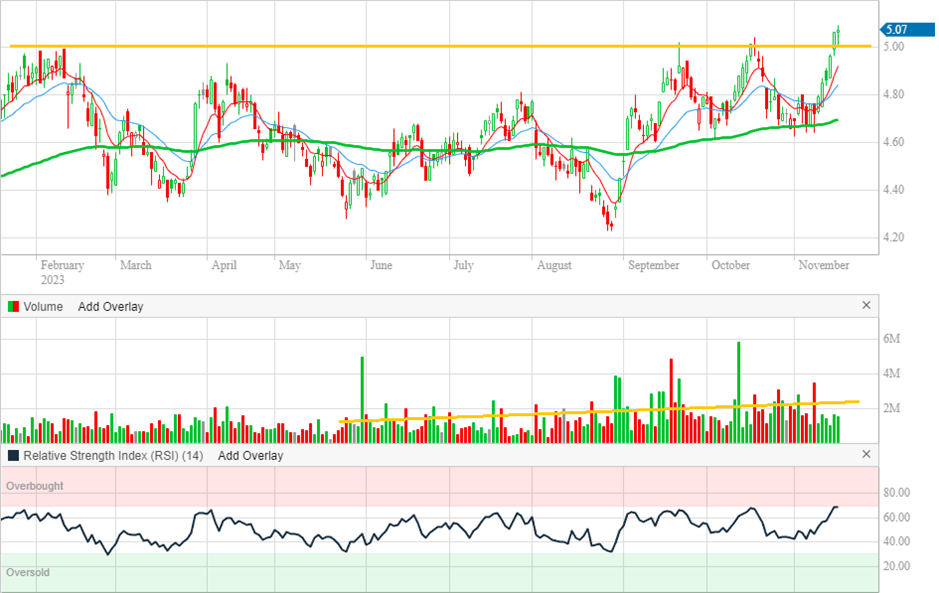
Task: Select the 5.07 current price tag
Action: [894, 29]
